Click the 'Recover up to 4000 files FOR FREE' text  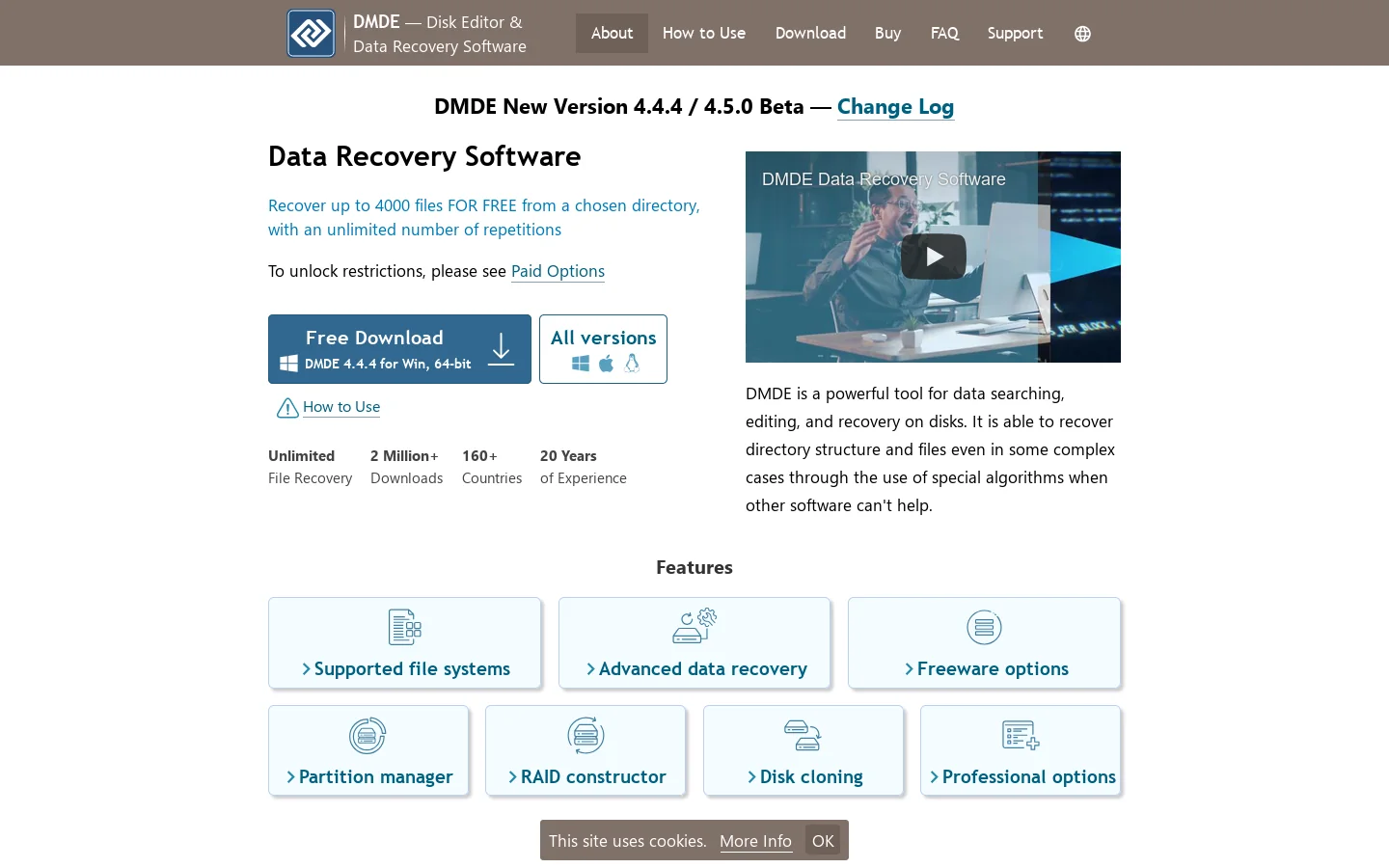484,217
